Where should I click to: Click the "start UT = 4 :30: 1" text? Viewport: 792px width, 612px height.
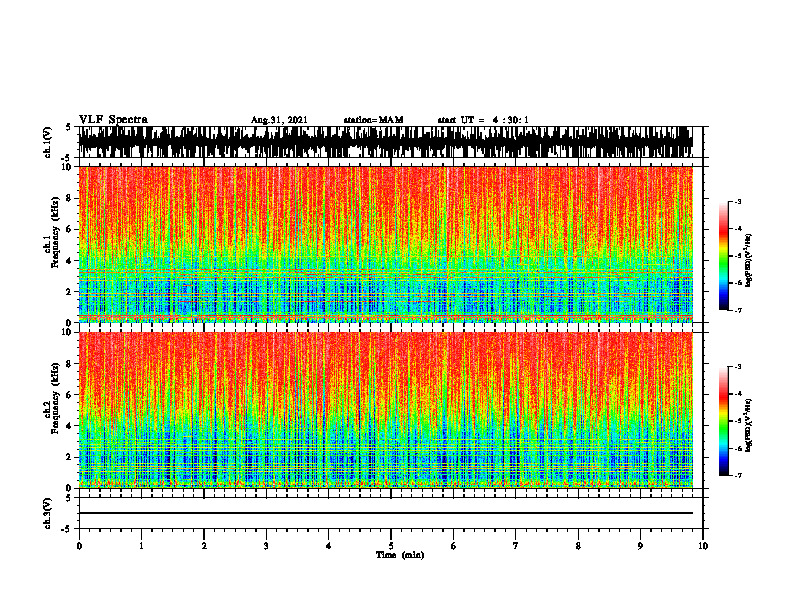[x=483, y=120]
